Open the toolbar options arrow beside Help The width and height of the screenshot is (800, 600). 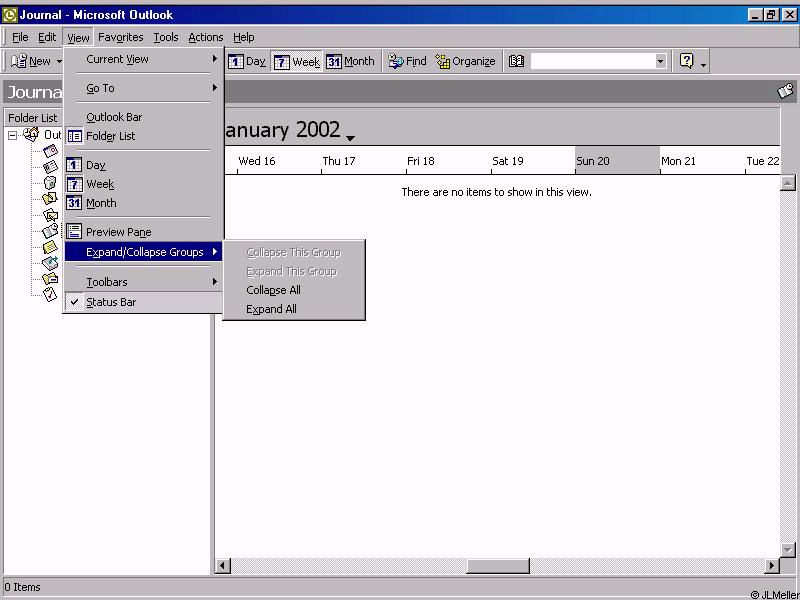704,63
